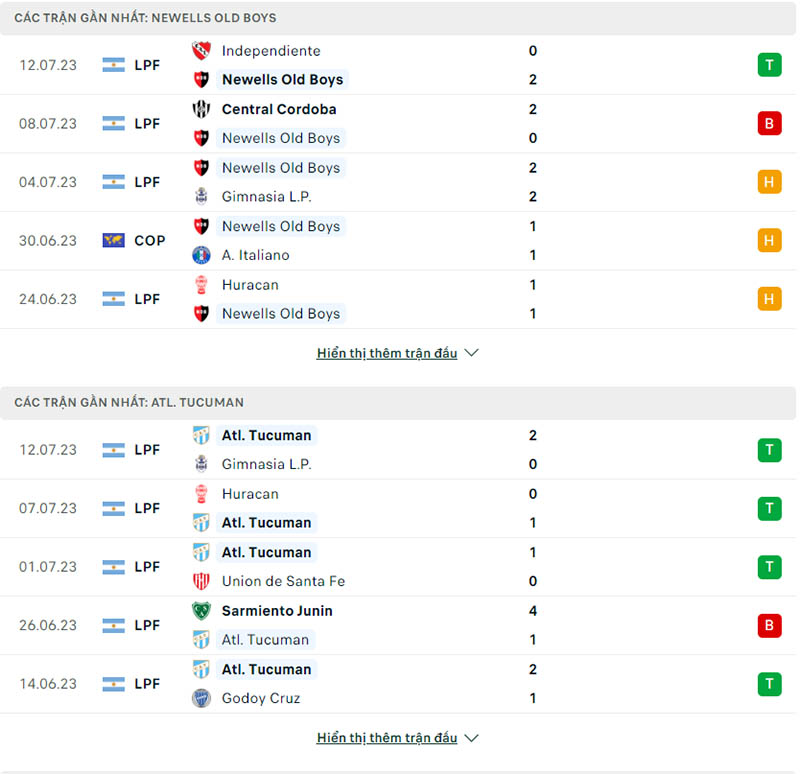800x774 pixels.
Task: Select the Huracan team crest
Action: coord(200,284)
